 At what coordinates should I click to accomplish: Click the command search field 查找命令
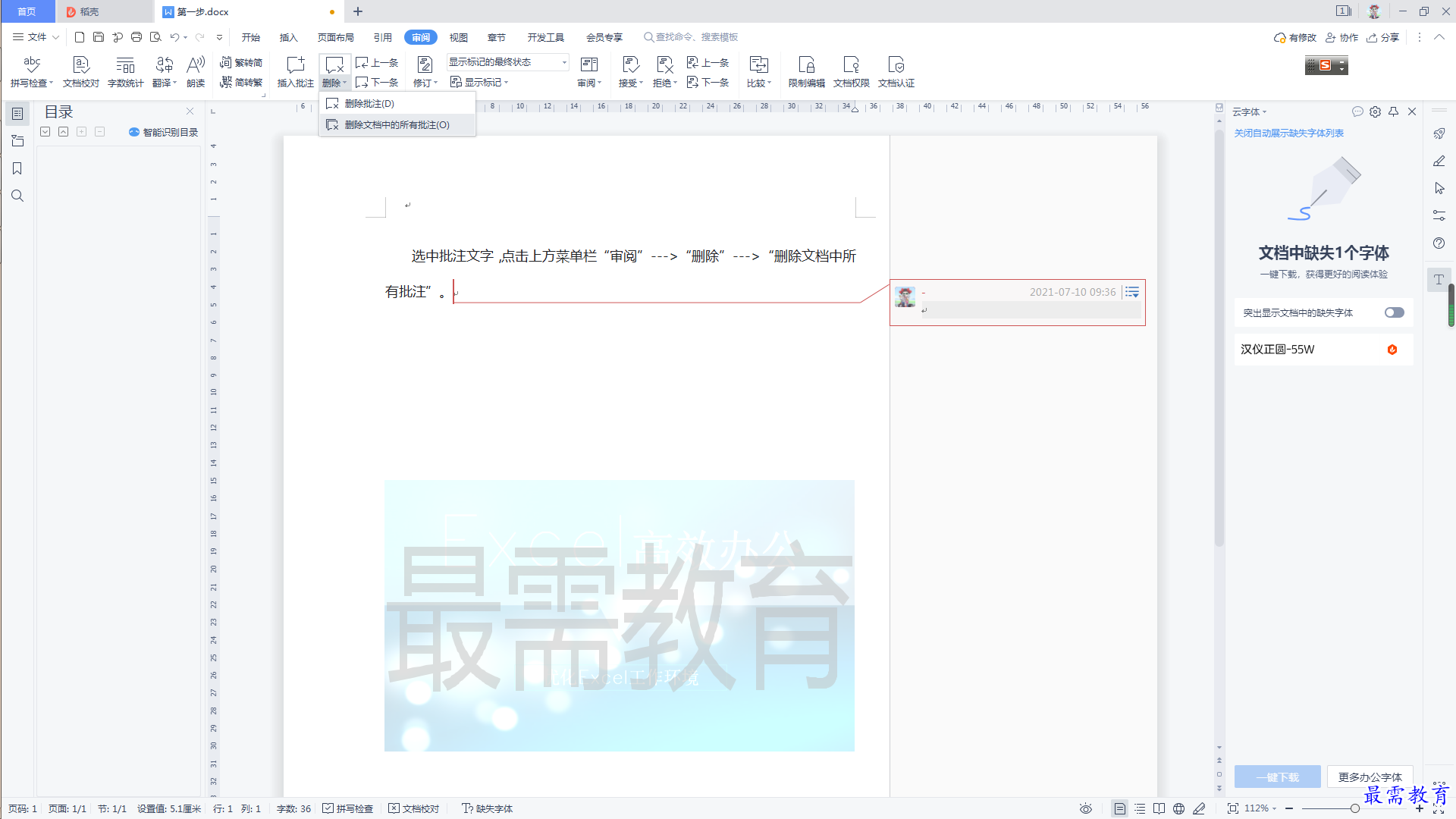click(691, 37)
